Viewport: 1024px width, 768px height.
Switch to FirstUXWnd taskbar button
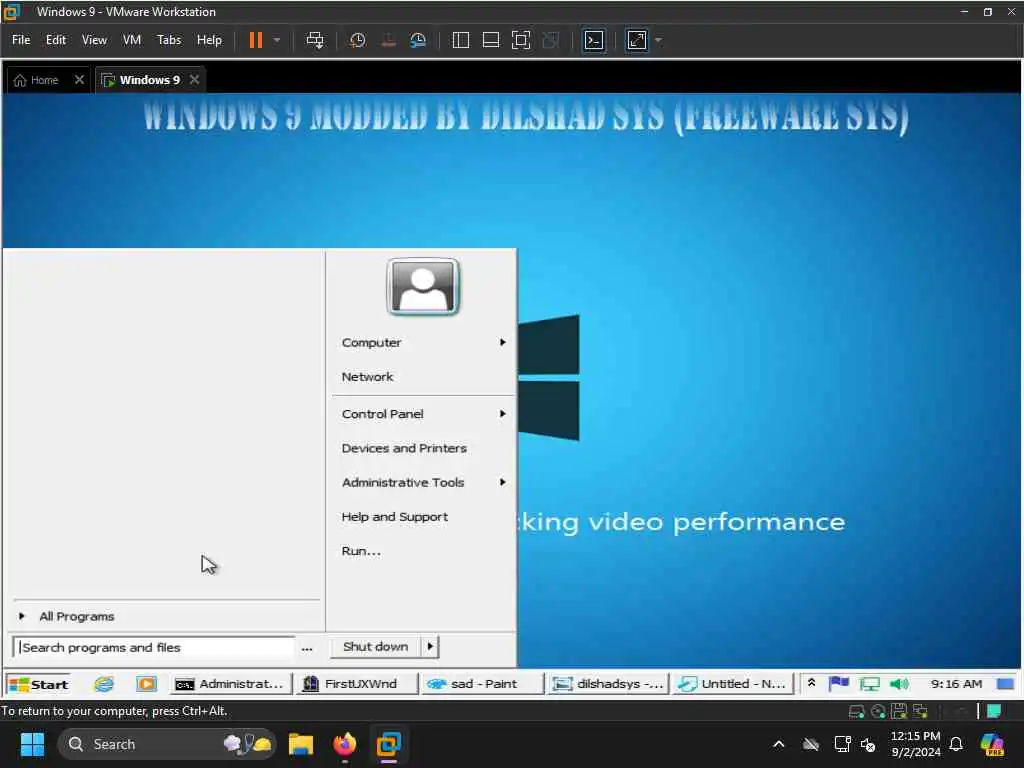point(357,684)
